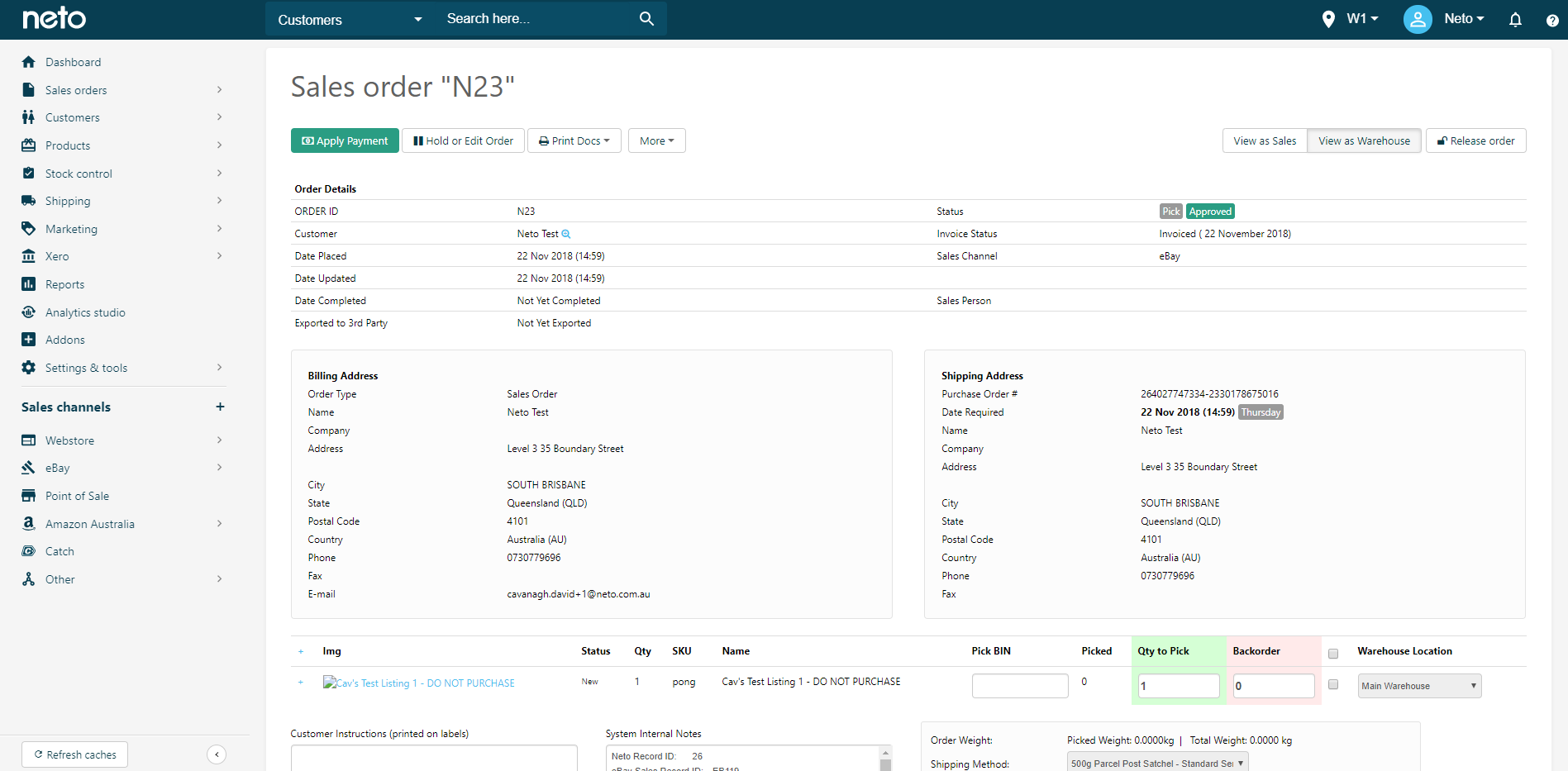The width and height of the screenshot is (1568, 771).
Task: Click the Amazon Australia icon
Action: coord(29,524)
